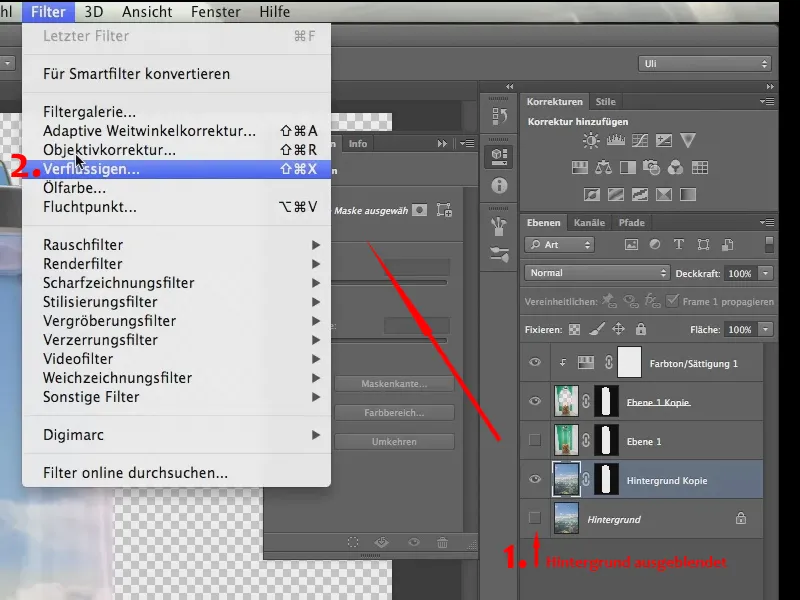
Task: Filter layers by pixel layers icon
Action: (x=631, y=245)
